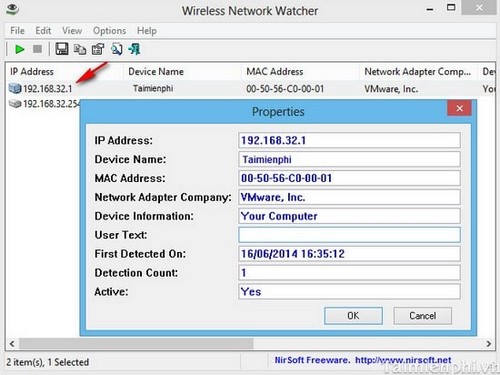Click the Device Name field showing Taimienphi

(349, 159)
